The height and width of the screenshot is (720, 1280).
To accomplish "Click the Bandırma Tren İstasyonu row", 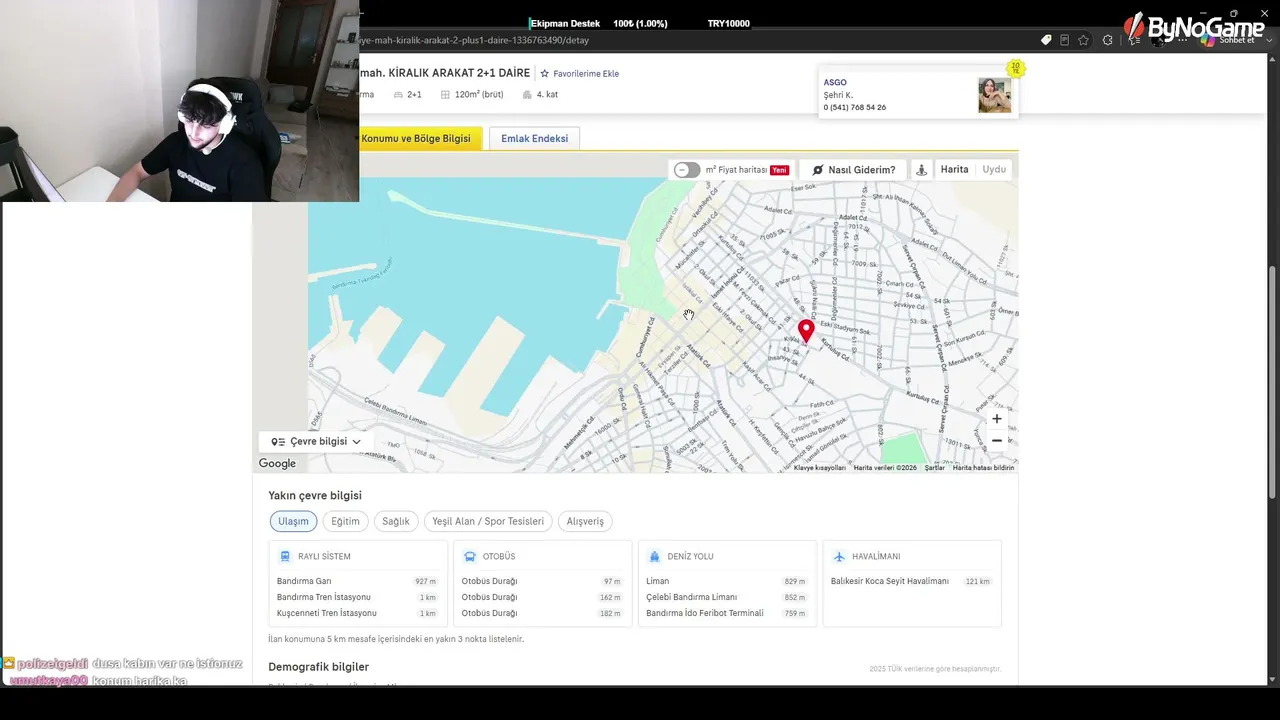I will click(x=357, y=597).
